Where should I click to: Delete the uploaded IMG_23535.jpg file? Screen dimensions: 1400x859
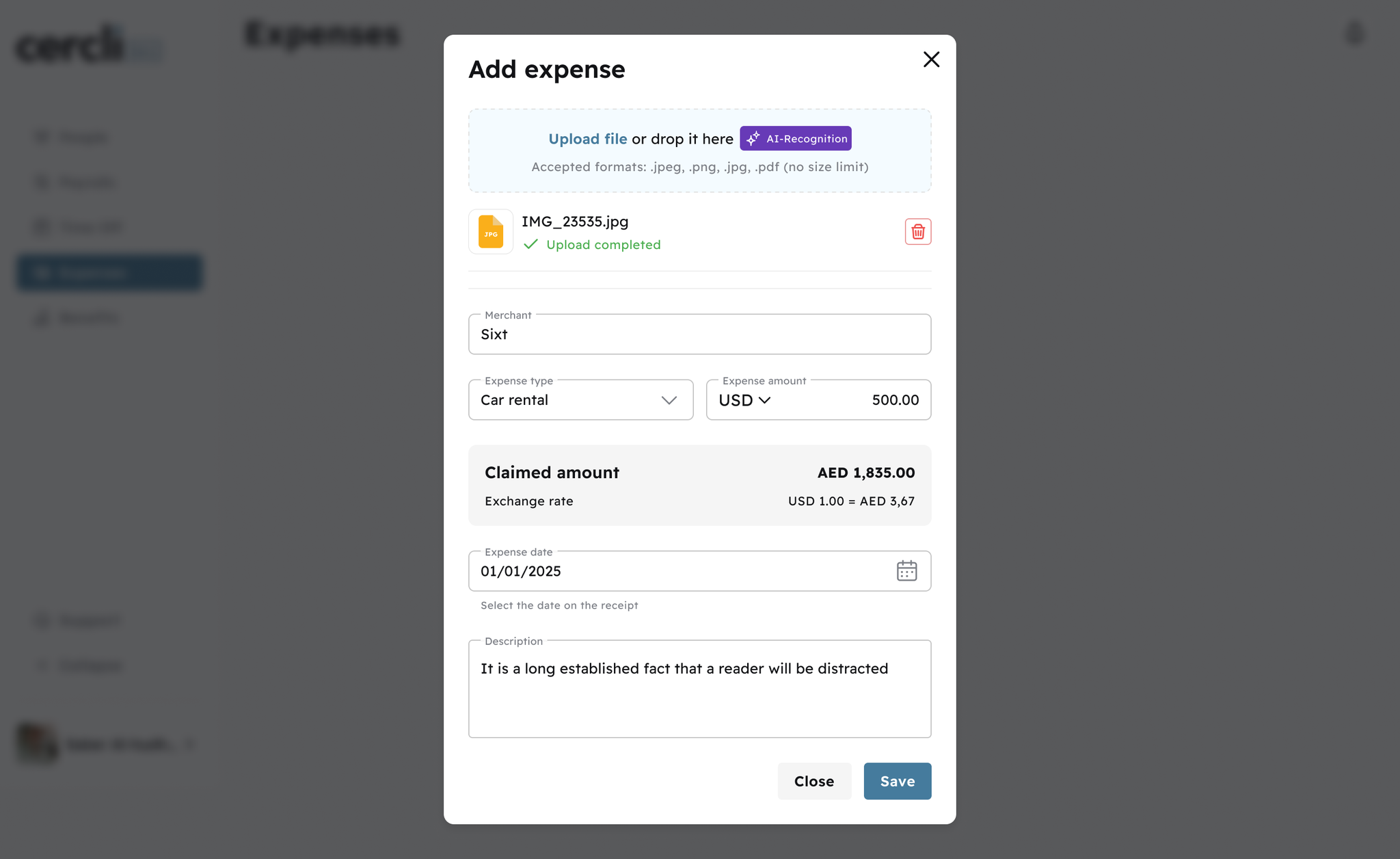[x=917, y=232]
